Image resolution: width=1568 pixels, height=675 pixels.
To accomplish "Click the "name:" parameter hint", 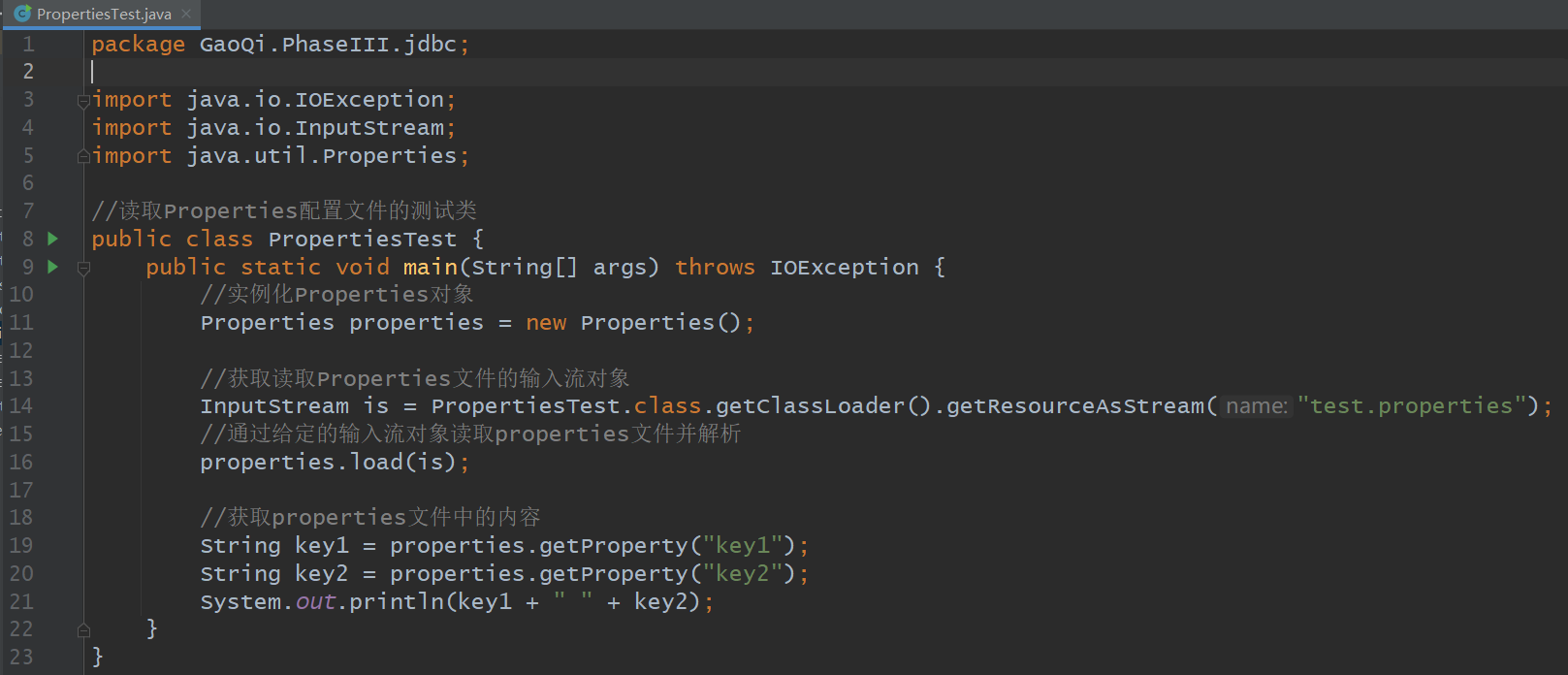I will tap(1256, 406).
